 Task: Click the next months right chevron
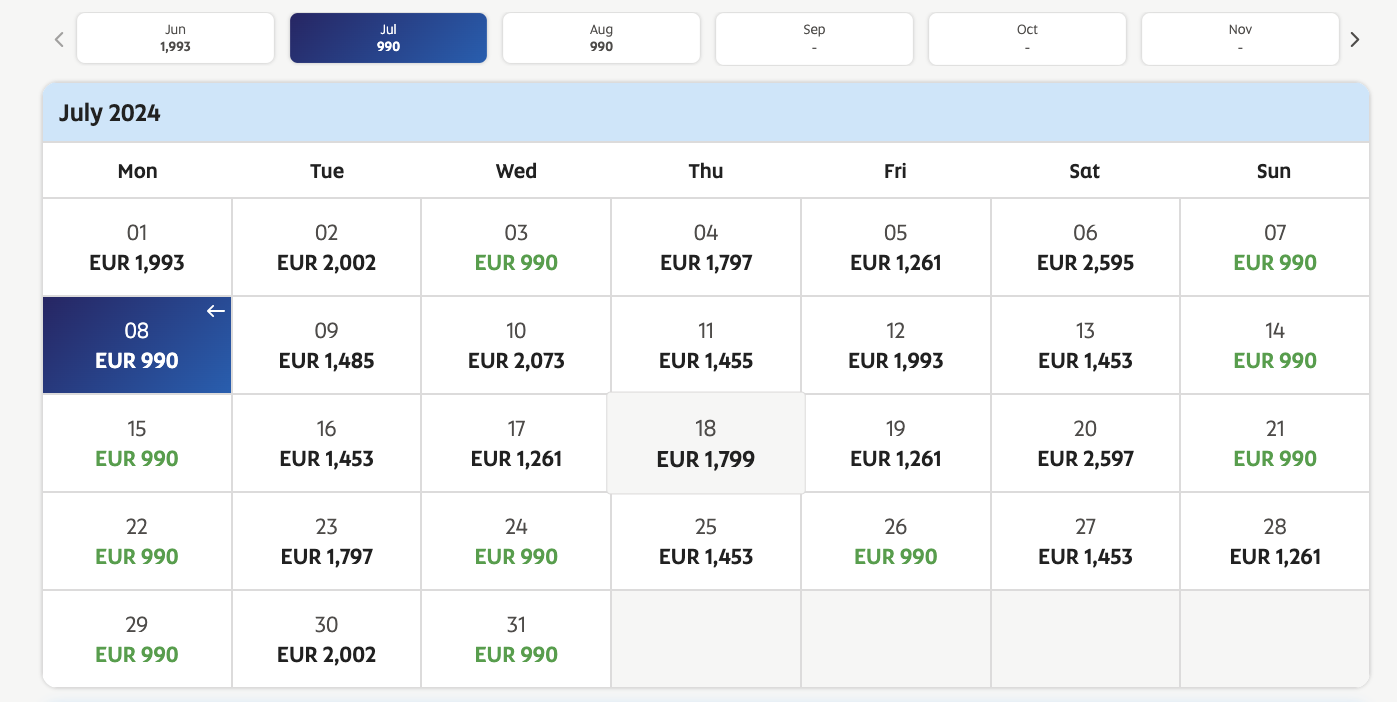click(x=1355, y=39)
